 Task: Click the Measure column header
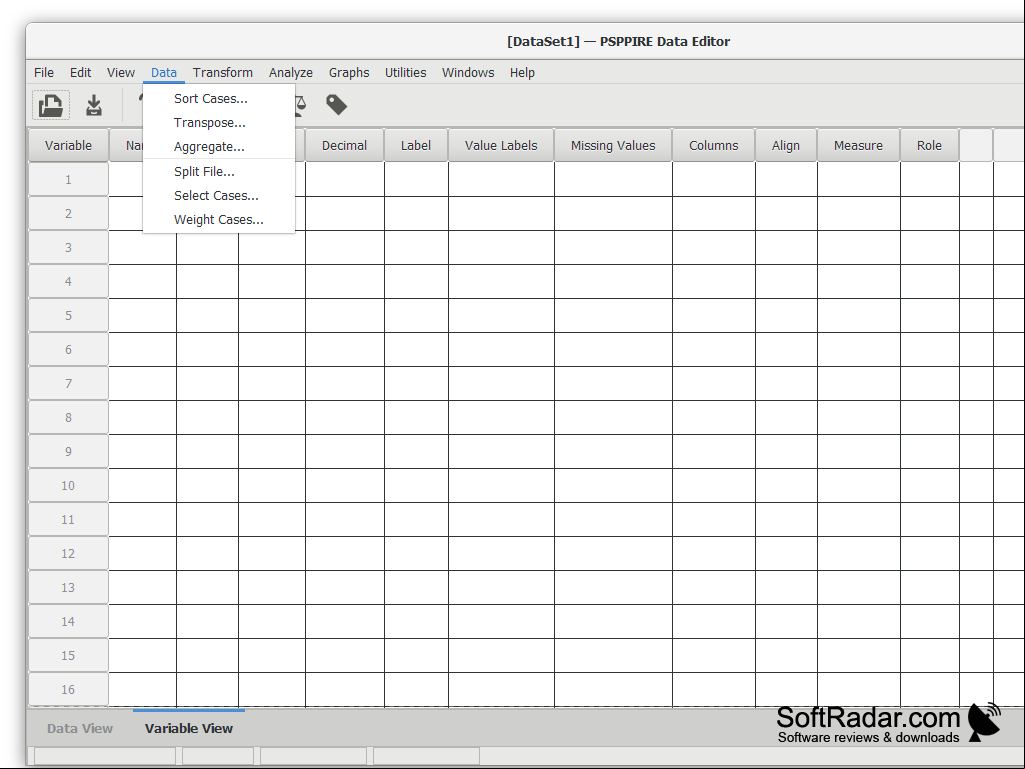click(x=858, y=145)
